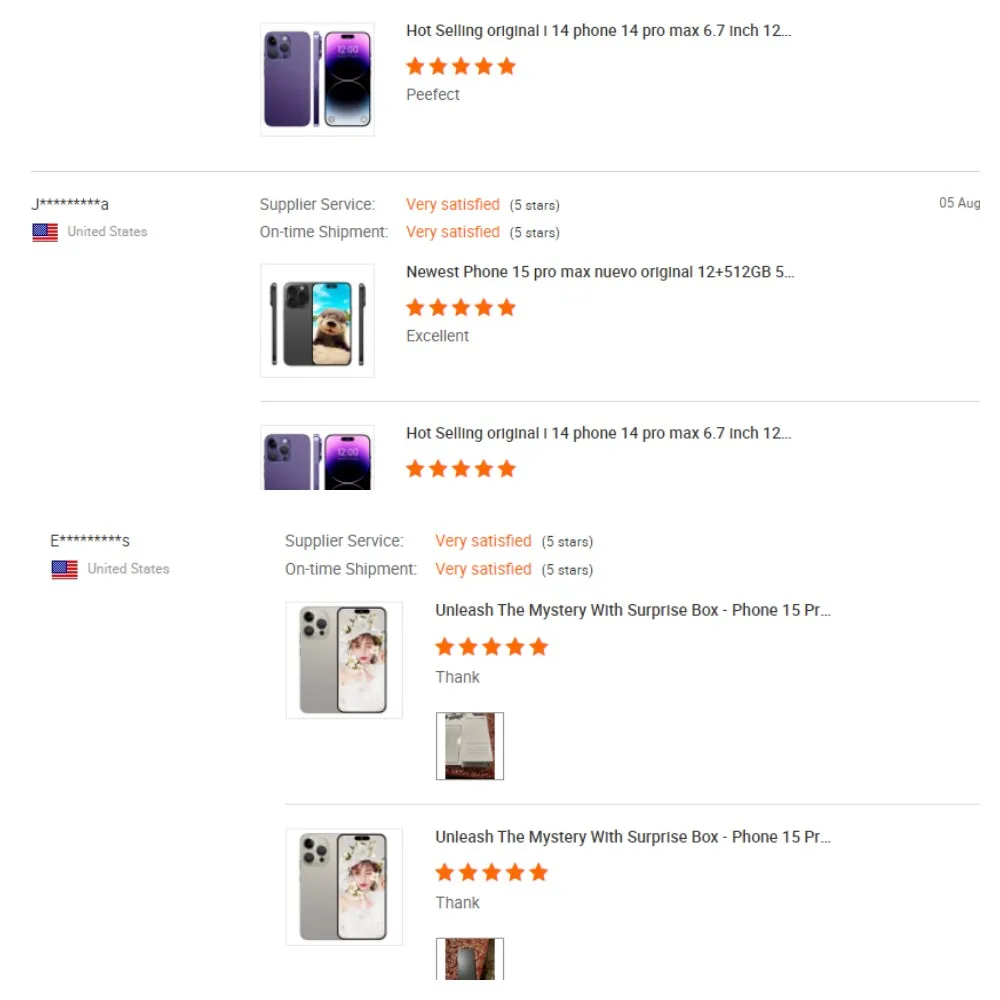Open the partially cropped purple phone 14 thumbnail

(317, 459)
